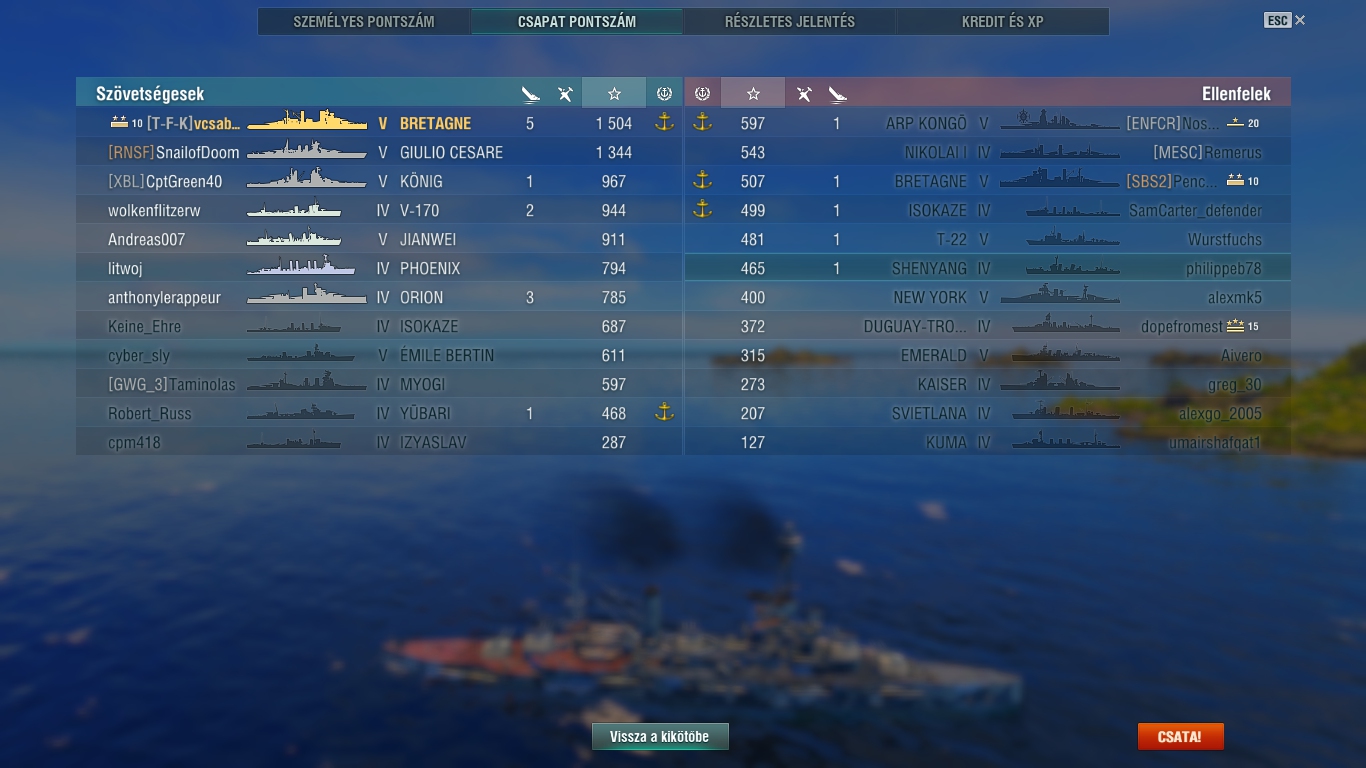Switch to Részletes jelentés tab
This screenshot has width=1366, height=768.
coord(789,21)
